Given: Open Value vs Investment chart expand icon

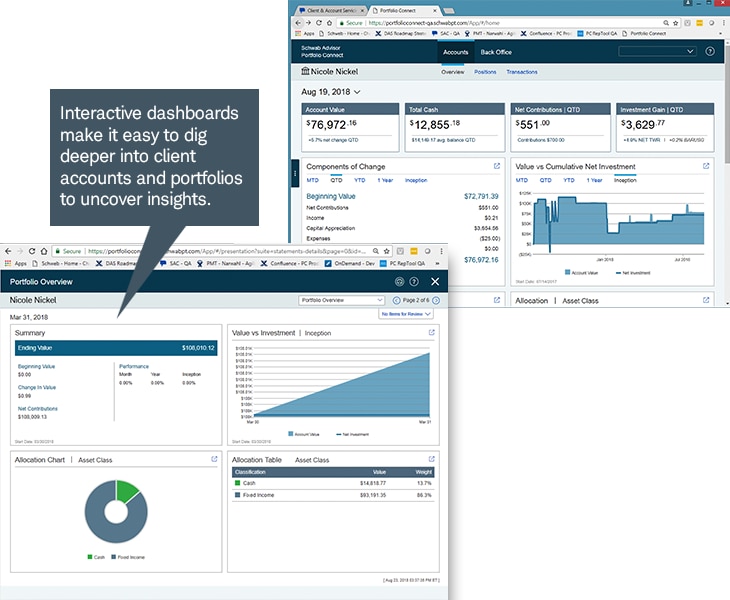Looking at the screenshot, I should [432, 332].
